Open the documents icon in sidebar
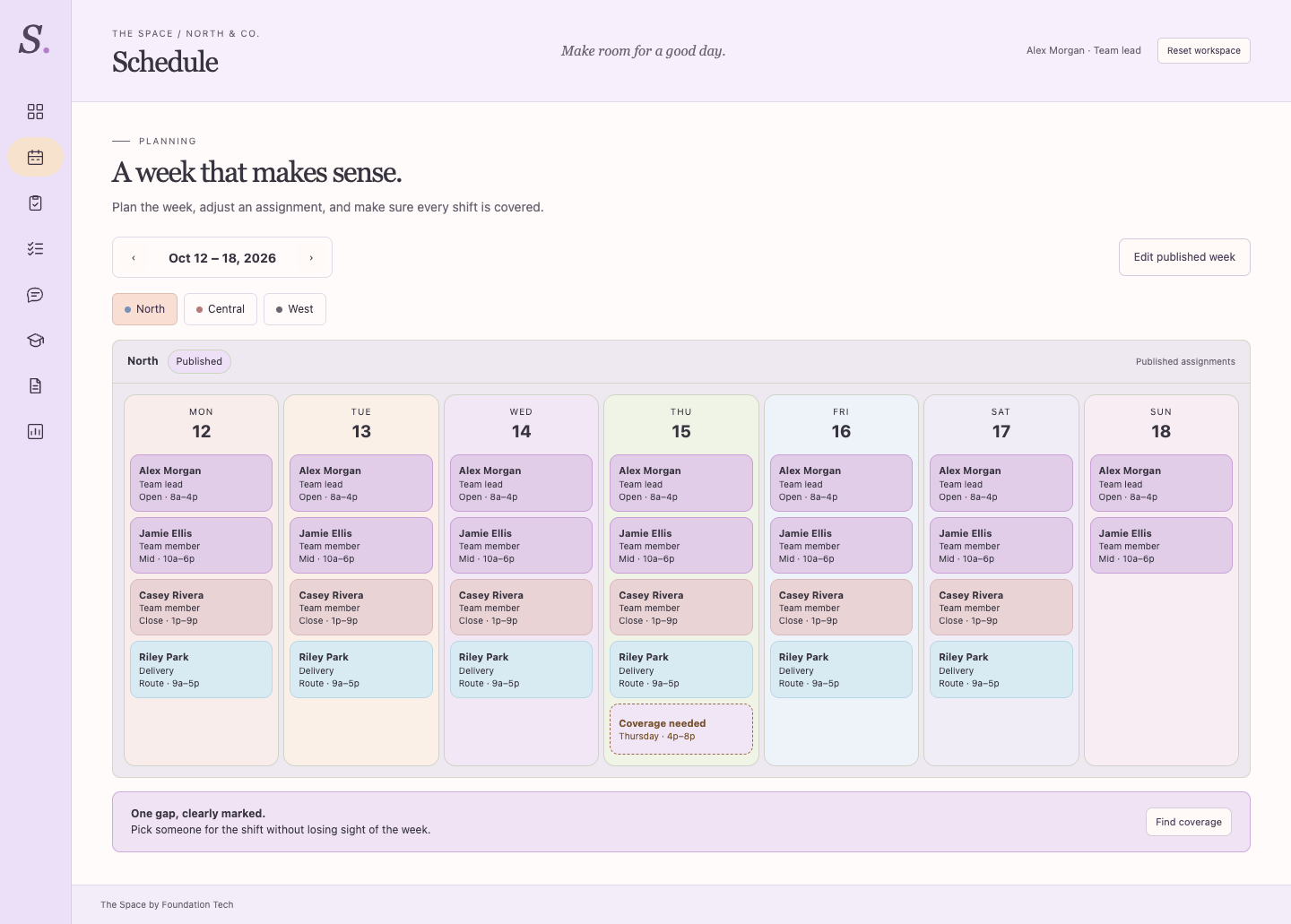The image size is (1291, 924). 35,385
